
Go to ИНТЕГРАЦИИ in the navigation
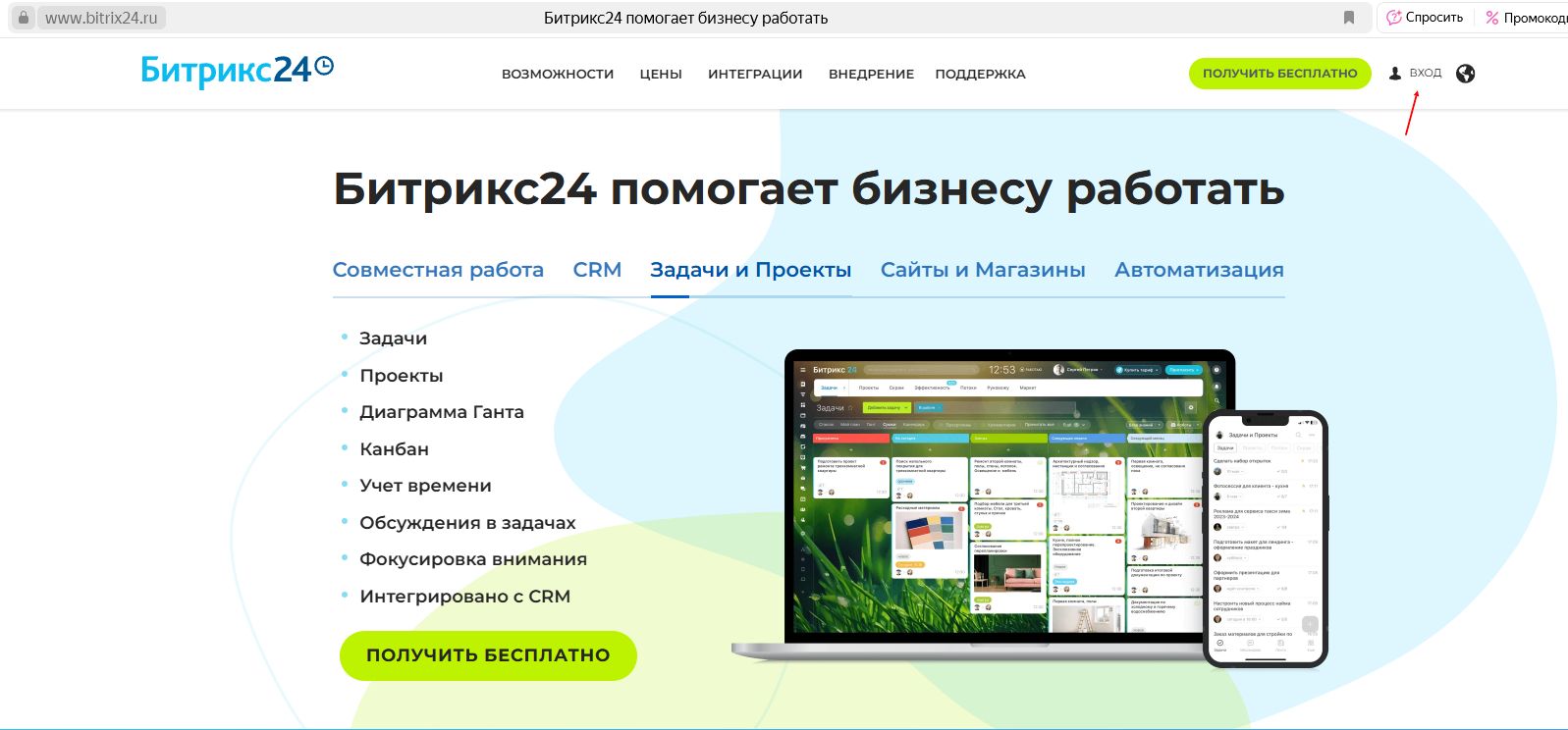click(755, 74)
